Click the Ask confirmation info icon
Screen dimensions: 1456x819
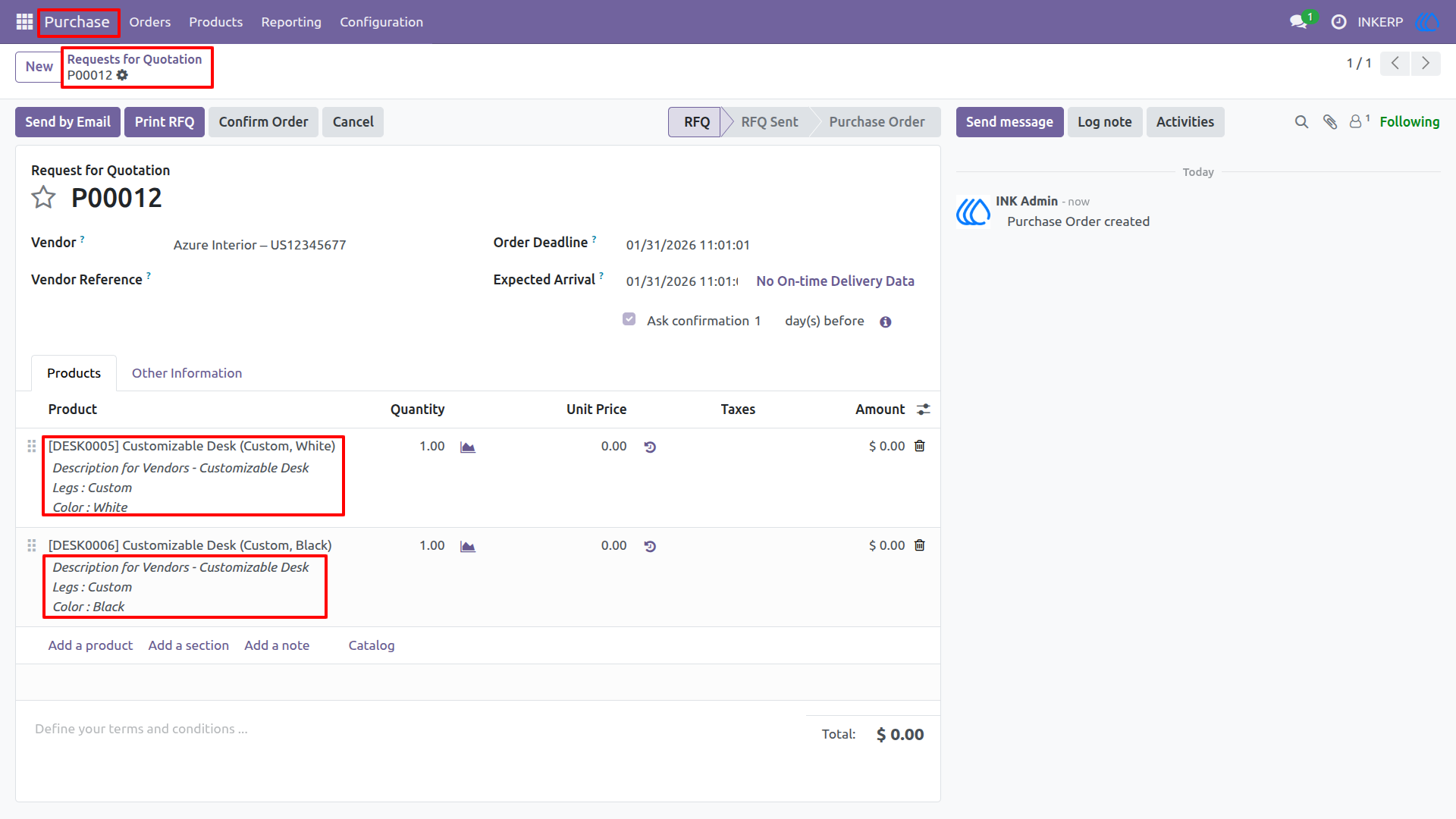885,322
